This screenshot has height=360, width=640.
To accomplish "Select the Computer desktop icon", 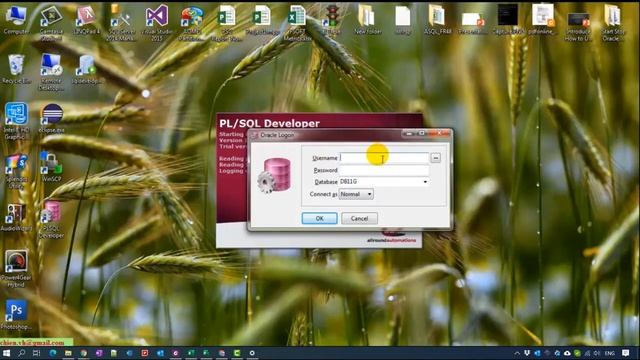I will click(x=16, y=20).
